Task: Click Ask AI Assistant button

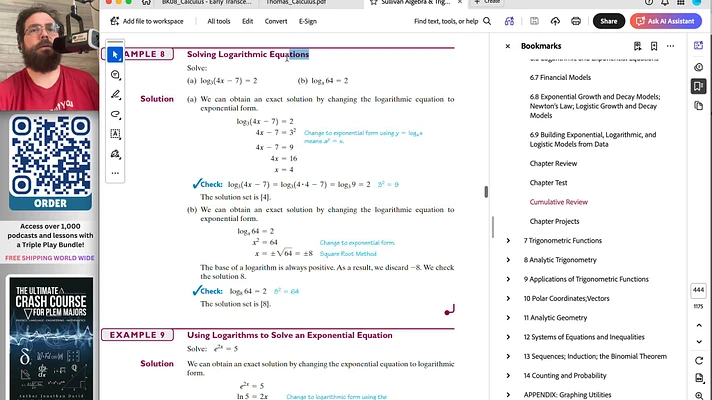Action: [665, 21]
